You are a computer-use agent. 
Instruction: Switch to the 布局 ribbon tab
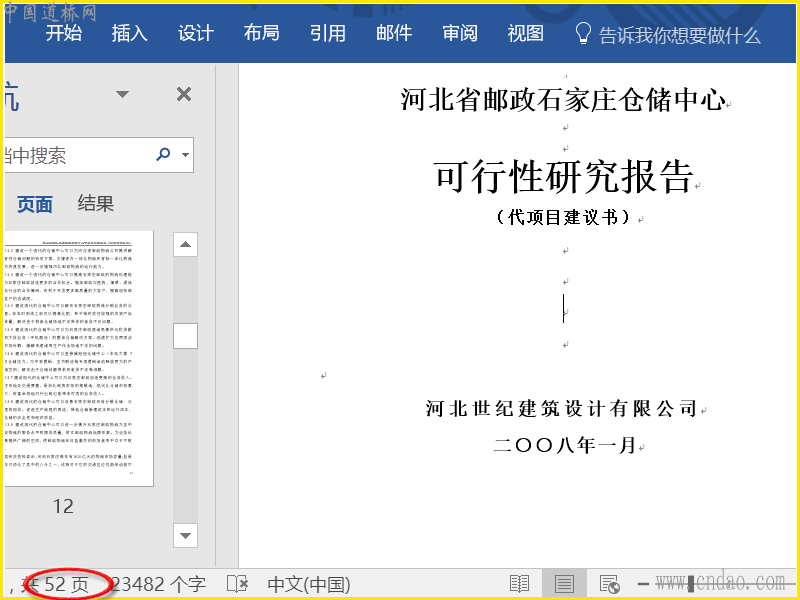coord(261,33)
